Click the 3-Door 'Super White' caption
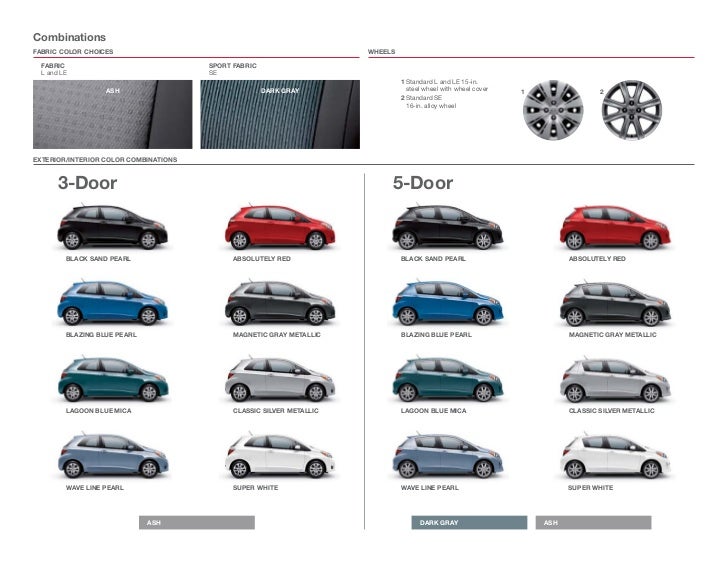The width and height of the screenshot is (728, 563). point(255,488)
